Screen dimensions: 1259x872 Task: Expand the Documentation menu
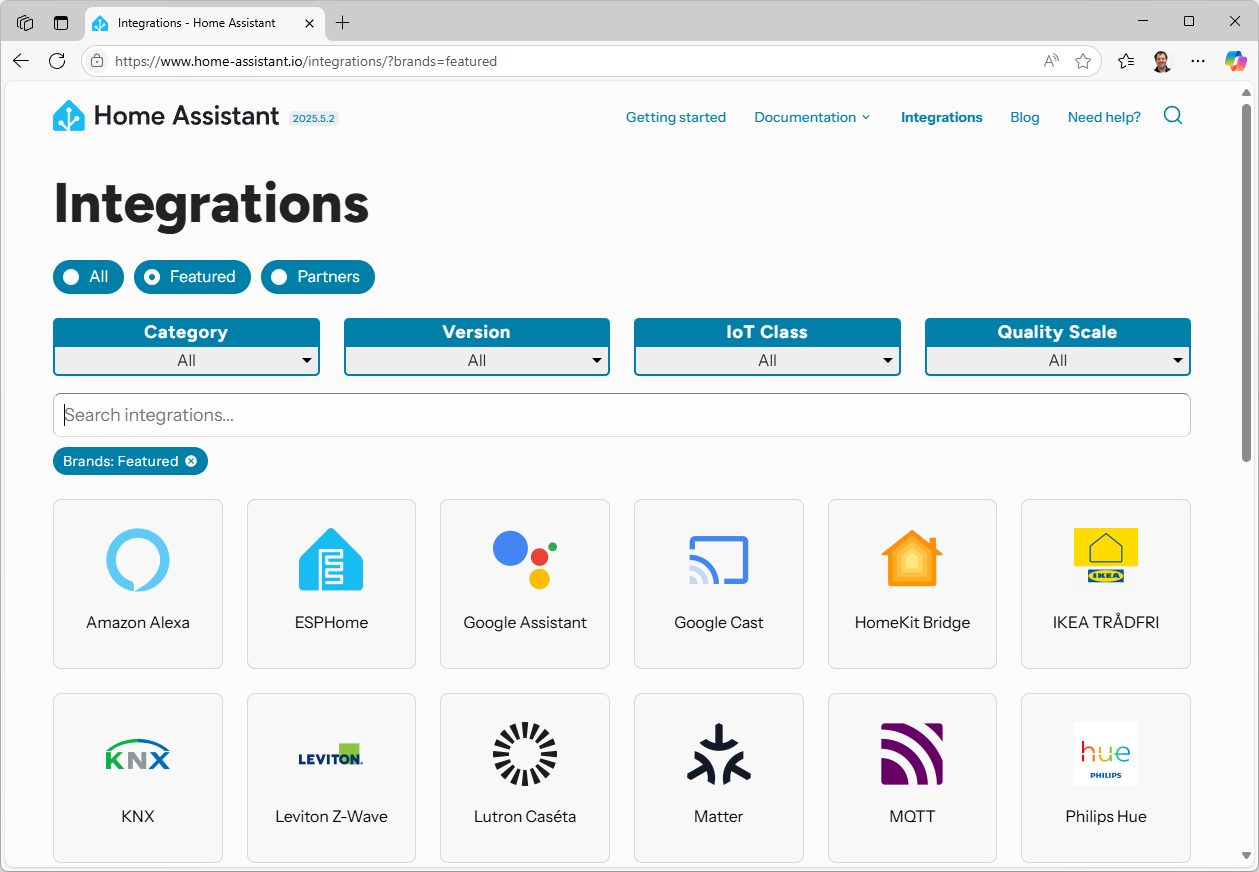click(x=812, y=117)
